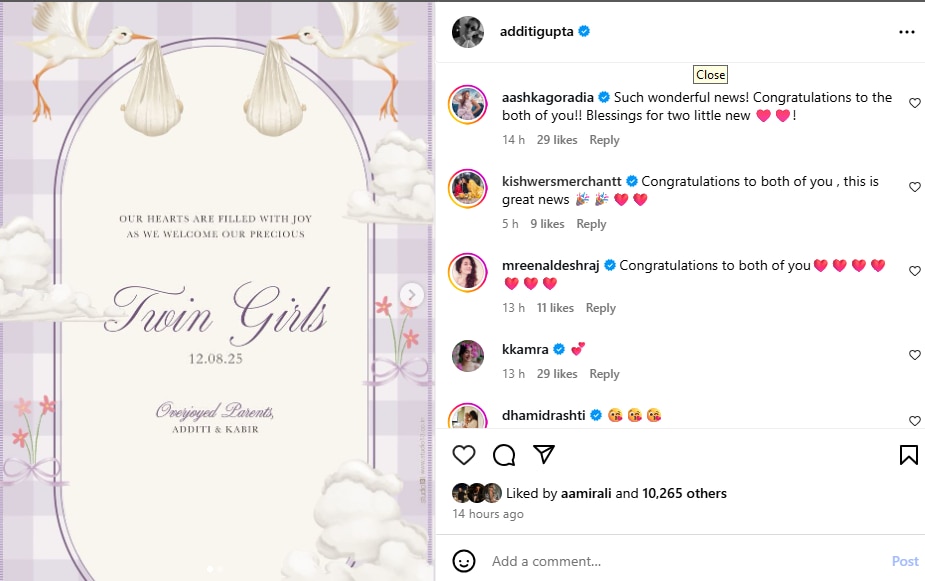This screenshot has width=925, height=581.
Task: Like the post with heart icon
Action: 464,455
